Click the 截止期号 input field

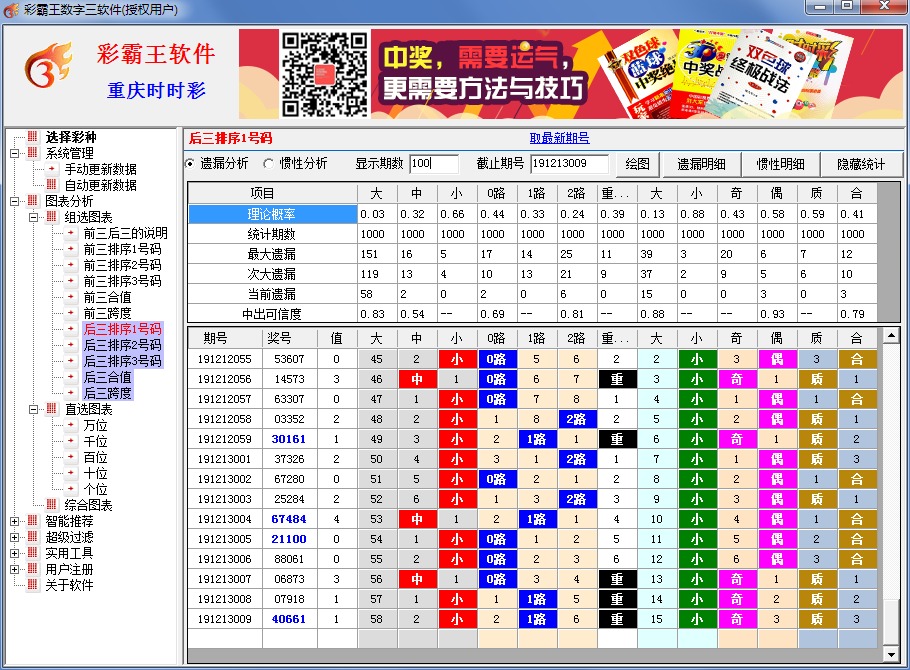tap(570, 164)
